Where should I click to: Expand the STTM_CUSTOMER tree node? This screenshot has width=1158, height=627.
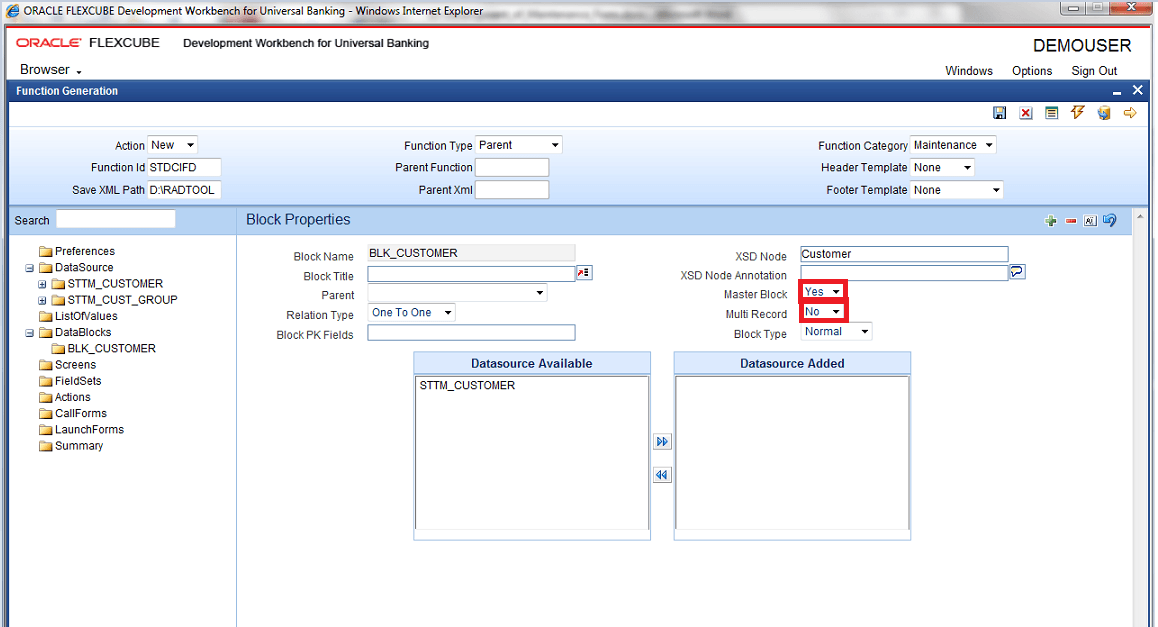42,284
